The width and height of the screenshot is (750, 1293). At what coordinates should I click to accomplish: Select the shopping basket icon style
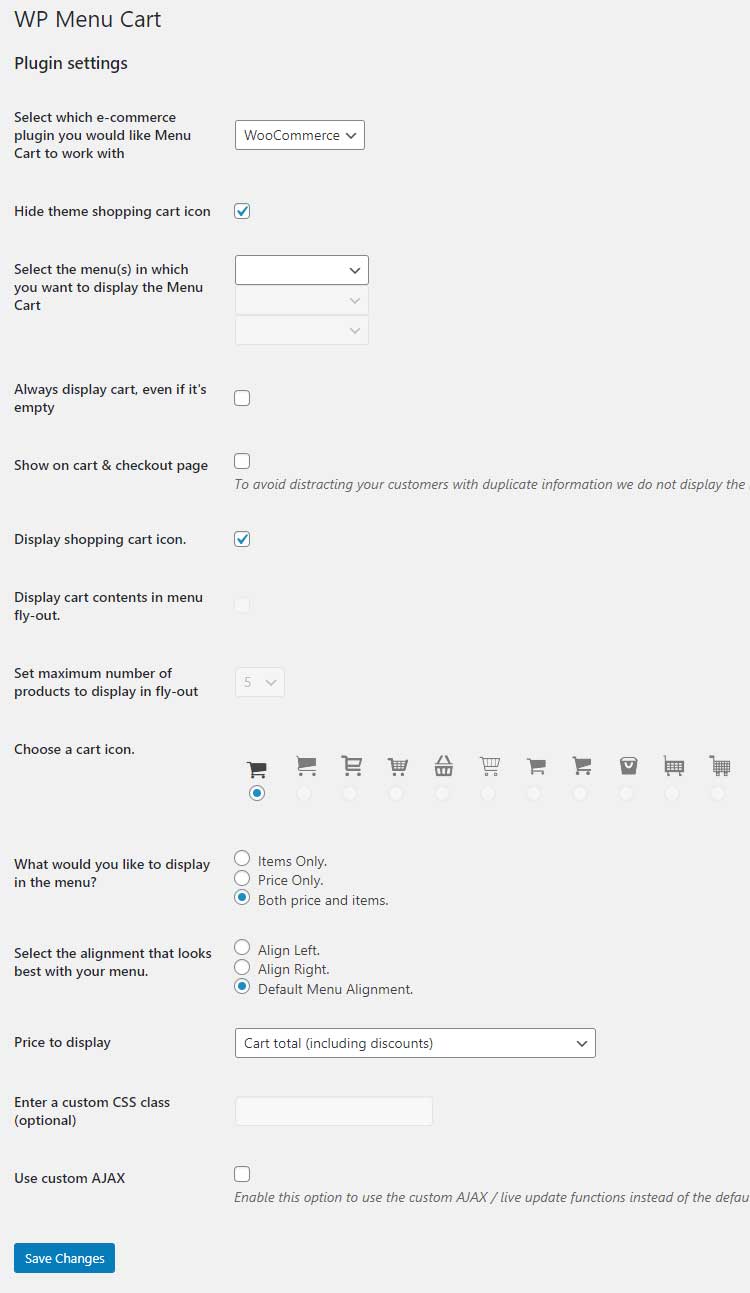pos(443,793)
